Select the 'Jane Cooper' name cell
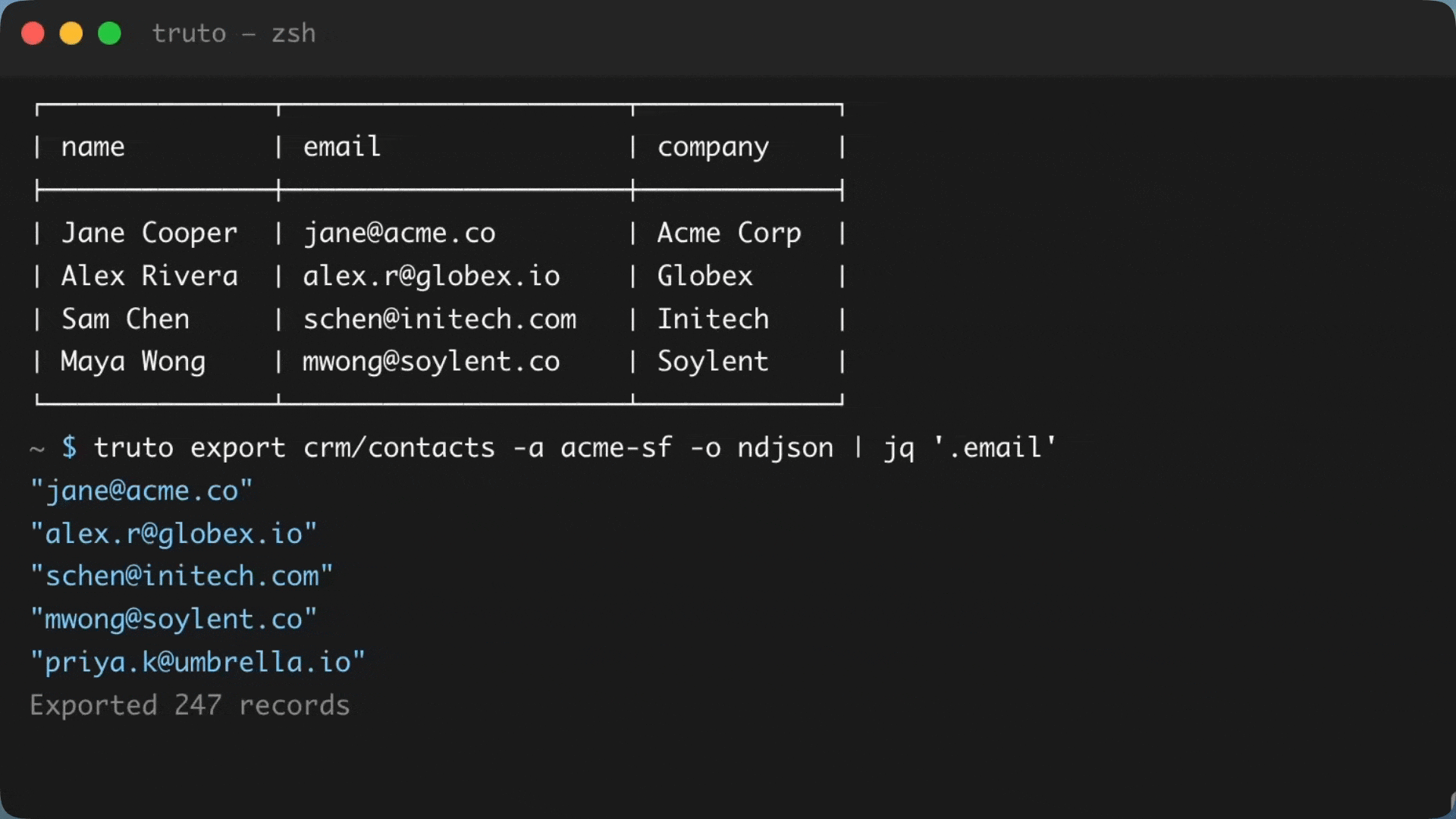1456x819 pixels. (x=149, y=233)
